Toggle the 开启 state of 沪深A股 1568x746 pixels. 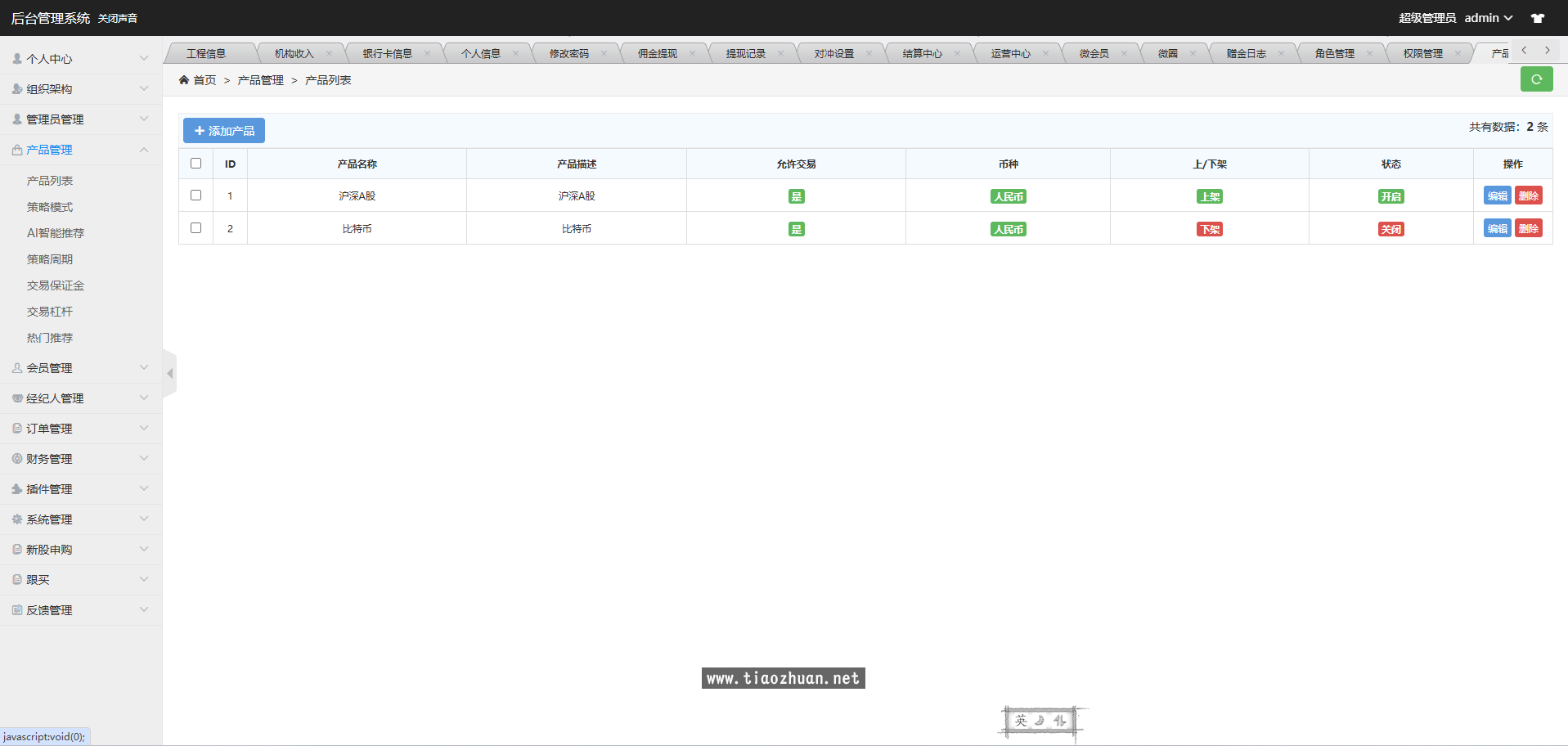tap(1391, 196)
